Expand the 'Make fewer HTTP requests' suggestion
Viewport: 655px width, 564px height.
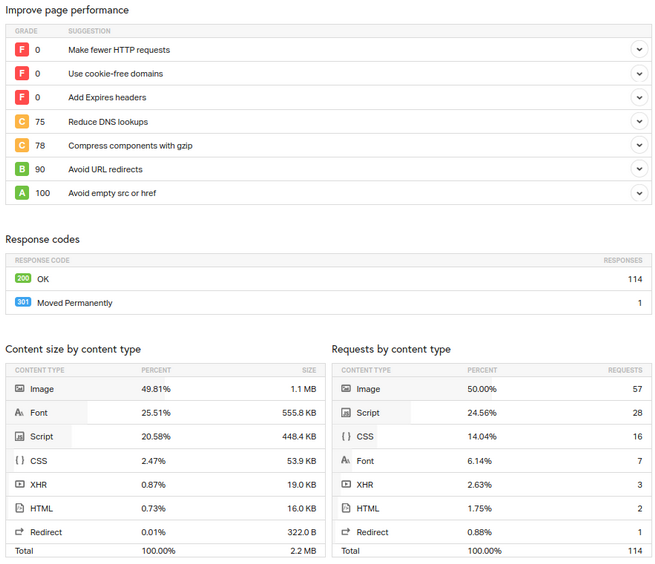coord(639,49)
